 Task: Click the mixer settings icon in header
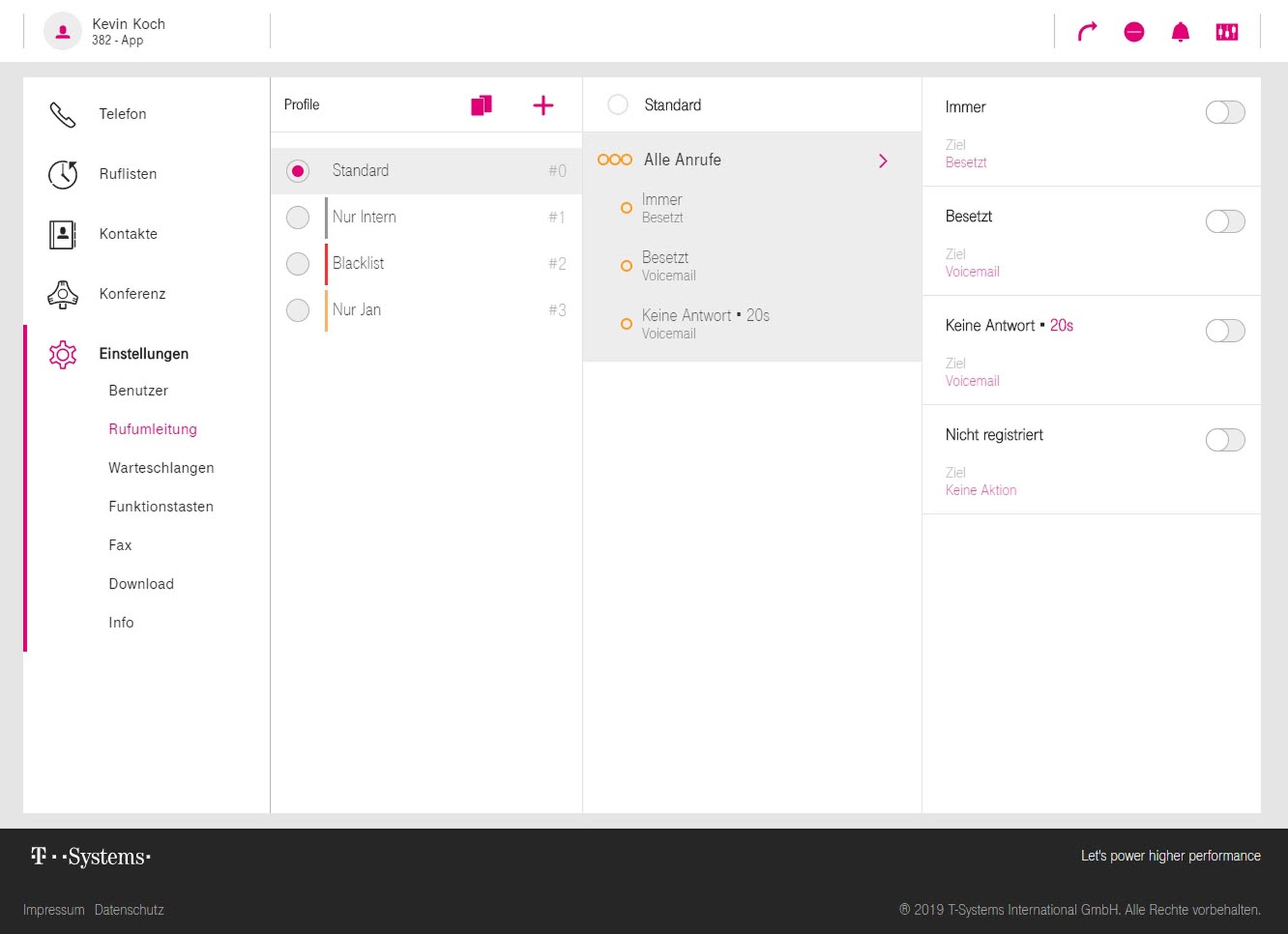[1226, 32]
